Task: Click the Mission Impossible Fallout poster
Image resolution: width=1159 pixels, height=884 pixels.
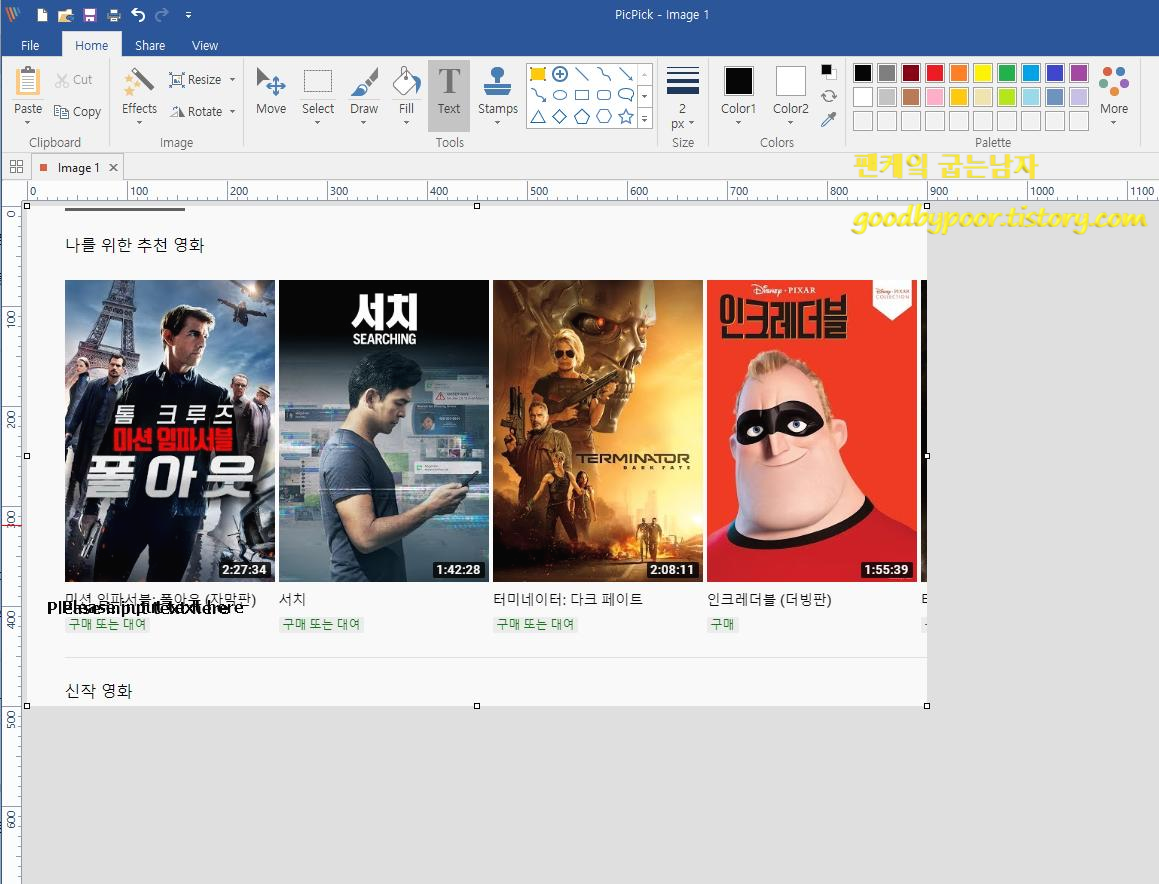Action: coord(170,430)
